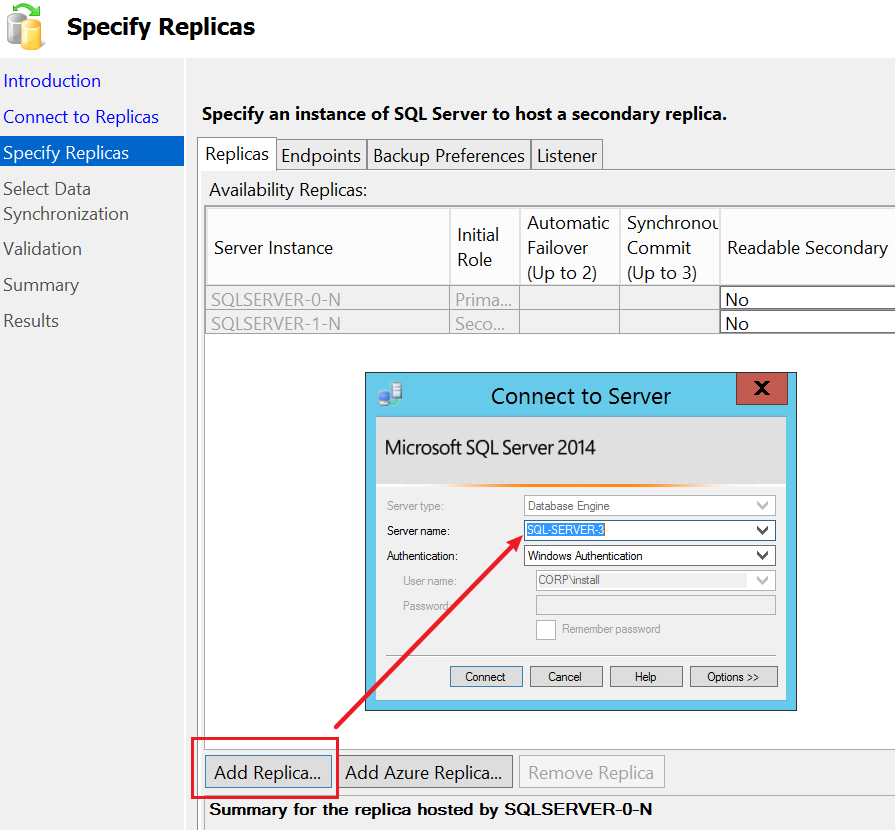Expand Options in the Connect dialog
The width and height of the screenshot is (895, 830).
pyautogui.click(x=732, y=677)
